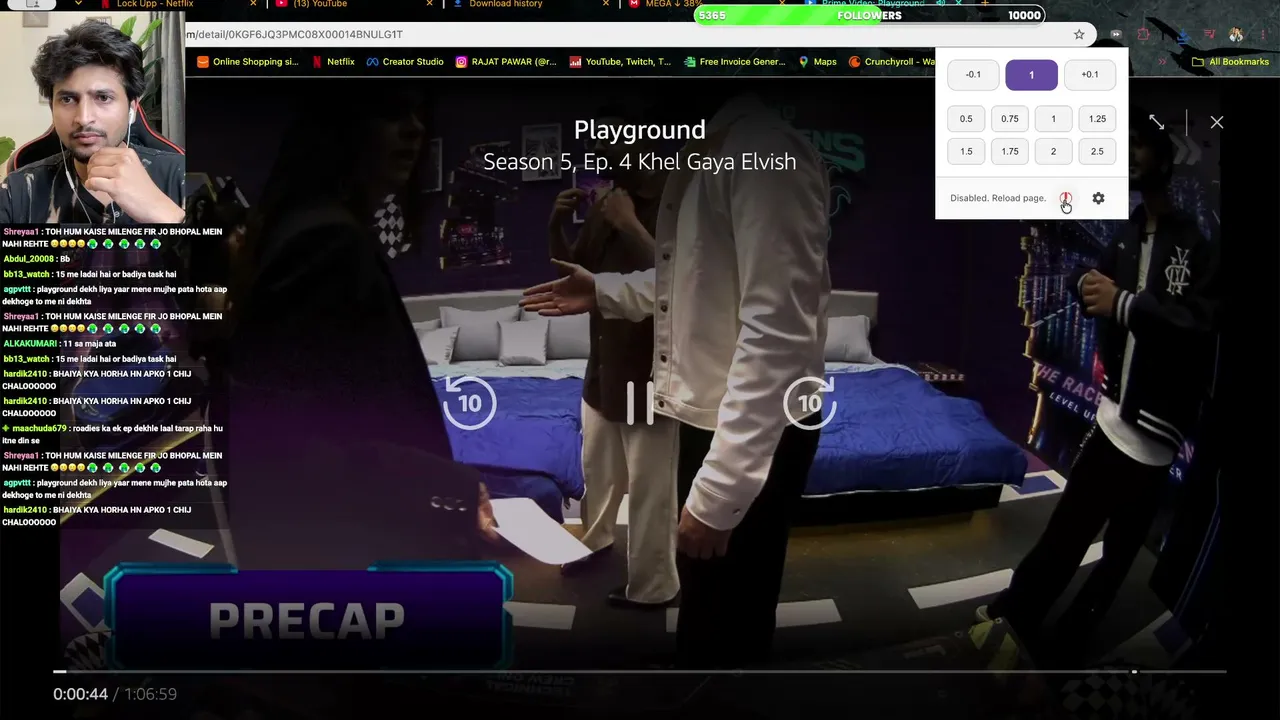Set playback speed to 2.5

pyautogui.click(x=1097, y=152)
